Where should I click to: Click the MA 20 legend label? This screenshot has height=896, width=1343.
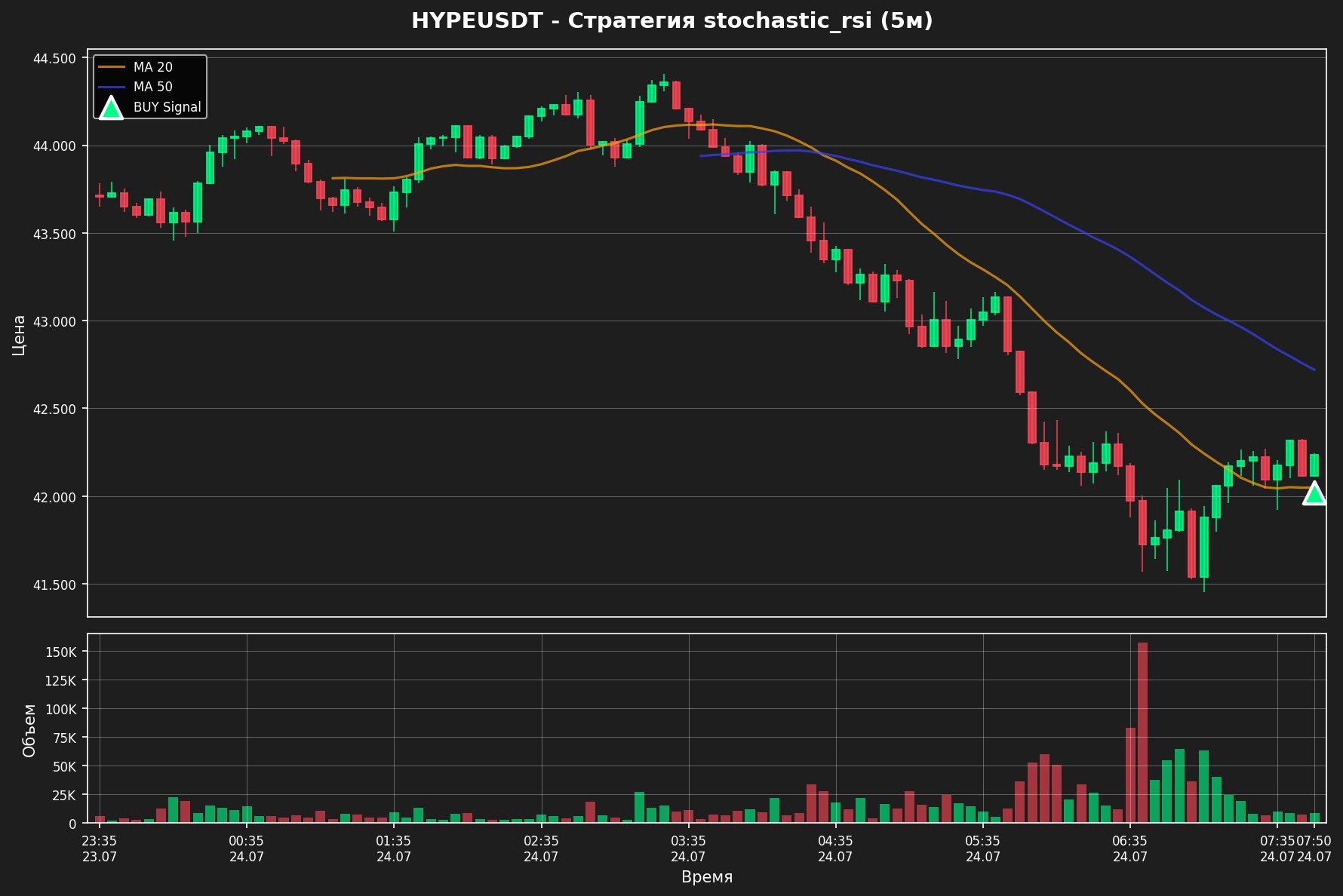153,67
